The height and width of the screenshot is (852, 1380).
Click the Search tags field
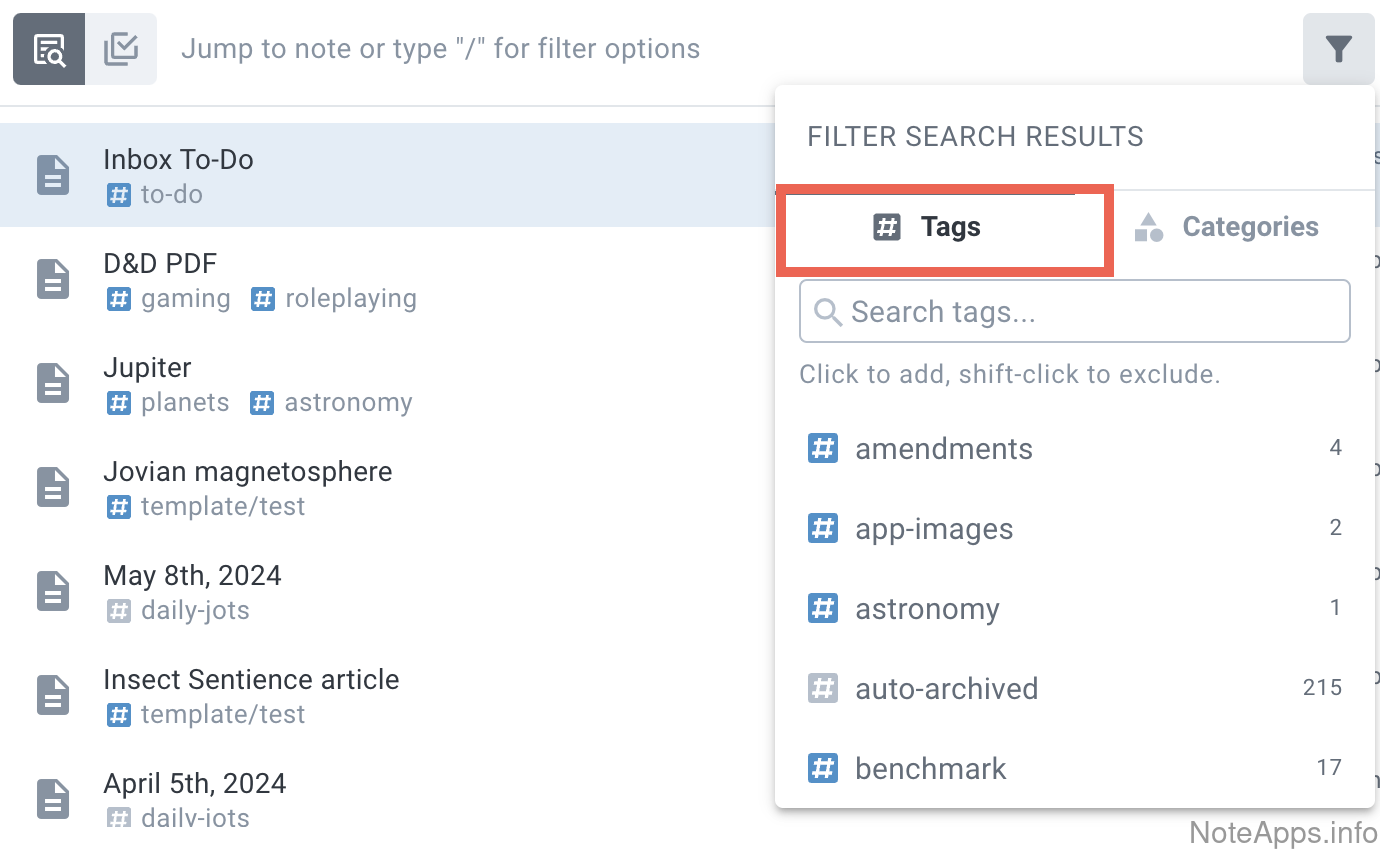1075,312
